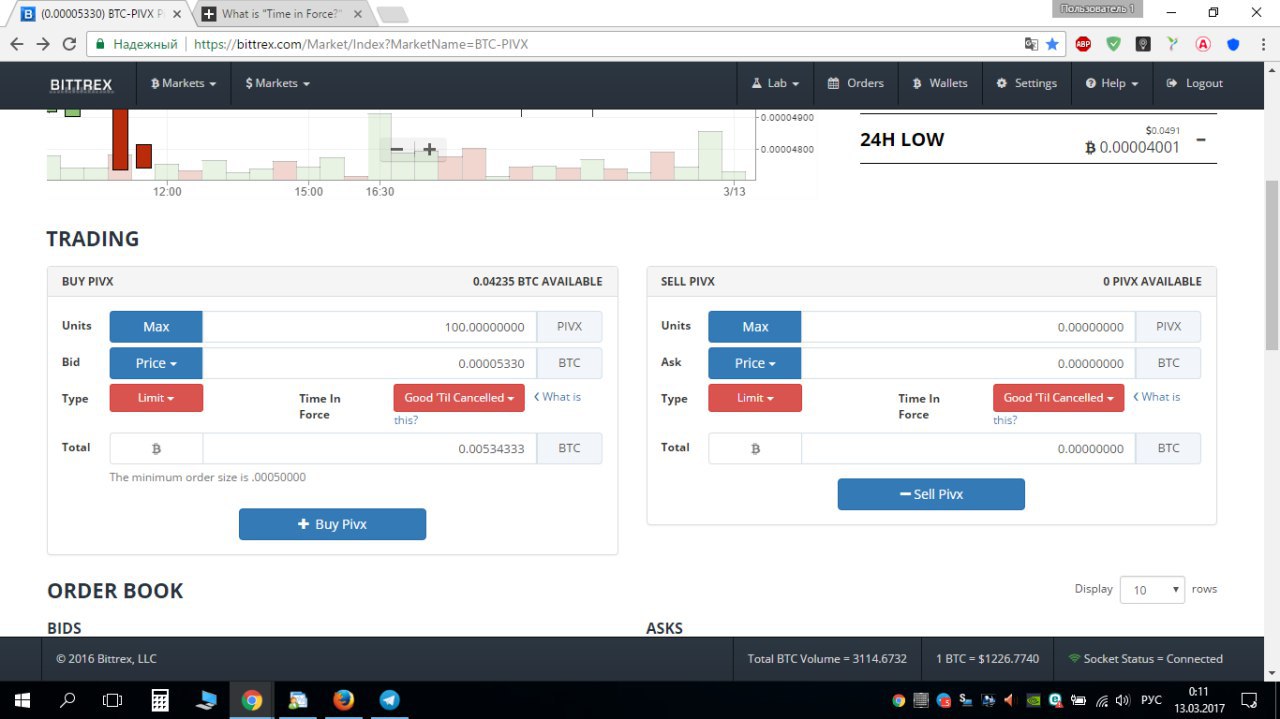This screenshot has width=1280, height=719.
Task: Zoom out the chart with minus button
Action: click(397, 149)
